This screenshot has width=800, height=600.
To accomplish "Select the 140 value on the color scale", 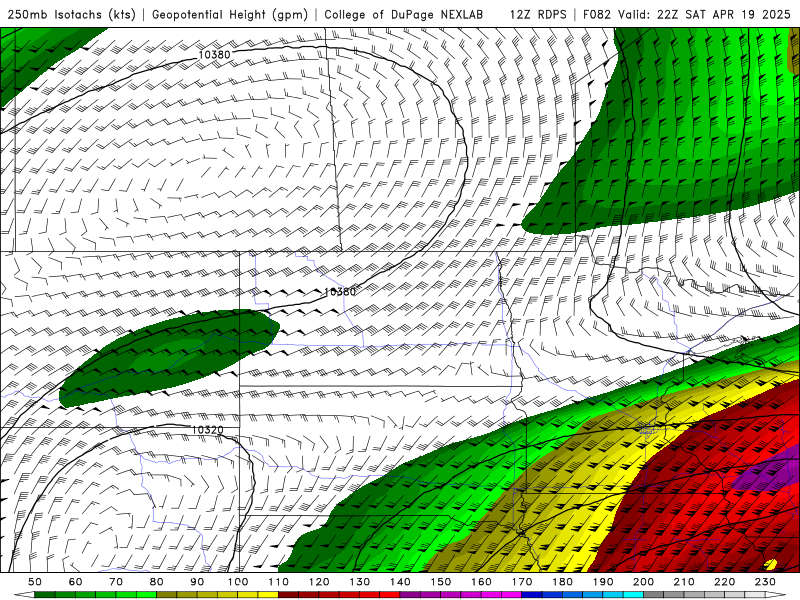I will point(400,582).
